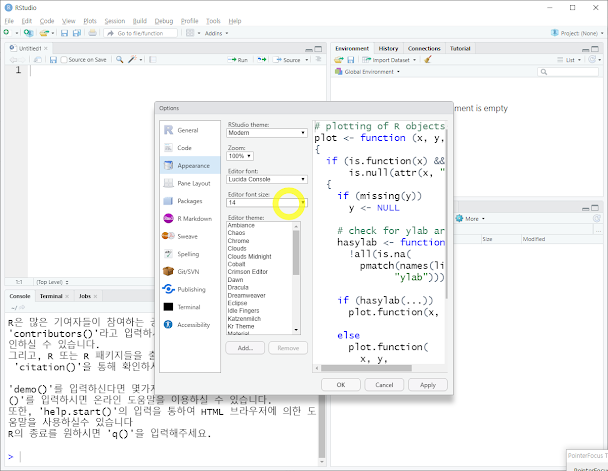Open Editor font size dropdown

(x=267, y=203)
